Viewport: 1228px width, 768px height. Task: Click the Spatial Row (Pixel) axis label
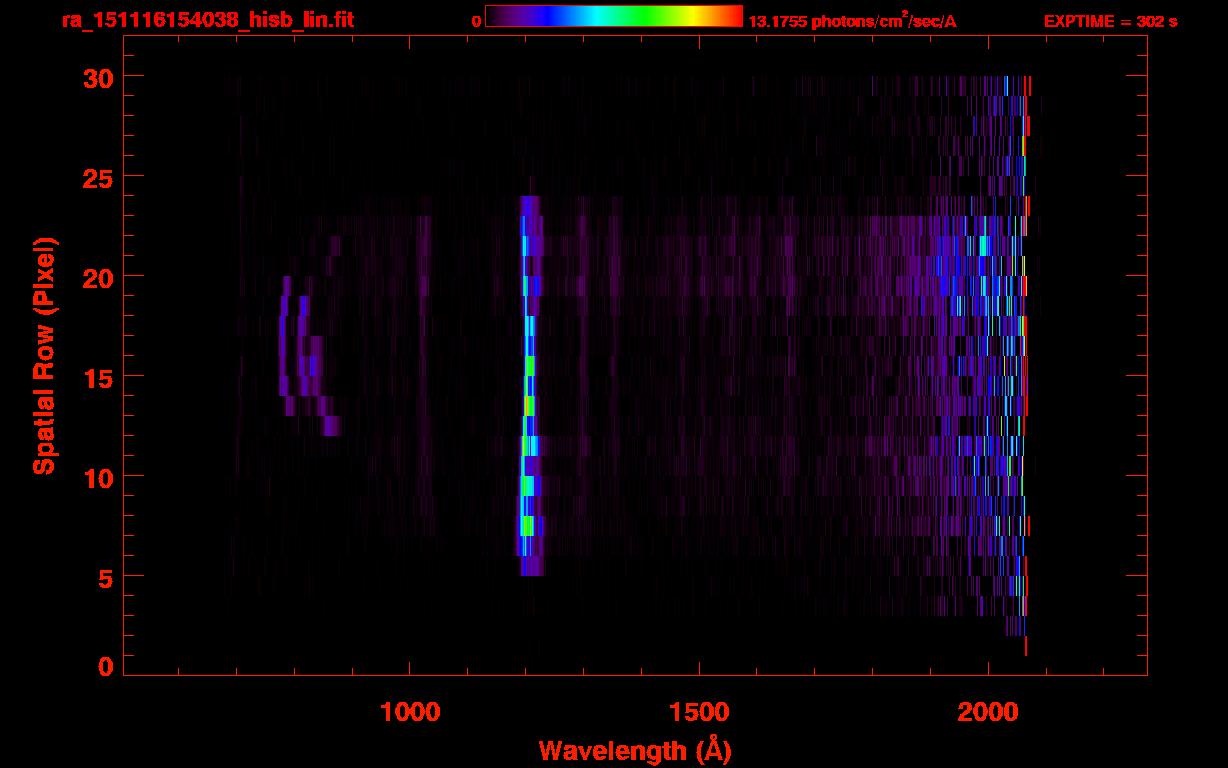[x=44, y=356]
